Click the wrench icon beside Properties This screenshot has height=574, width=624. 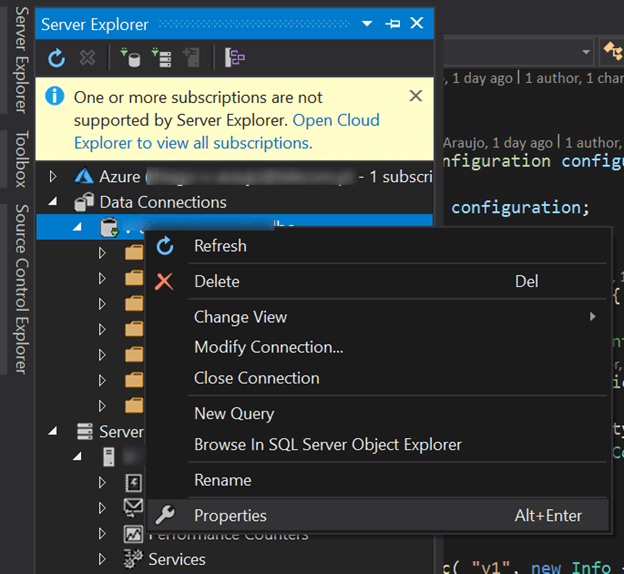166,515
